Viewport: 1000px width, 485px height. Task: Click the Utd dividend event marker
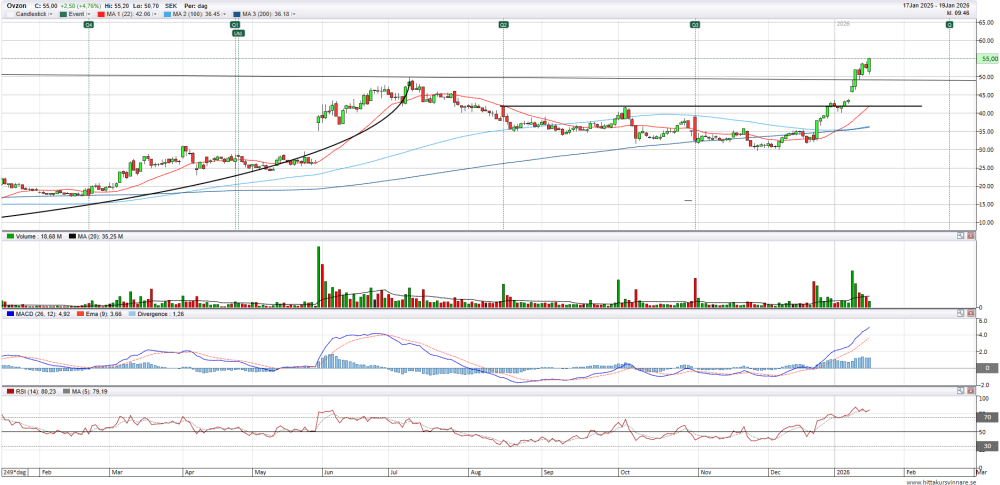tap(237, 33)
